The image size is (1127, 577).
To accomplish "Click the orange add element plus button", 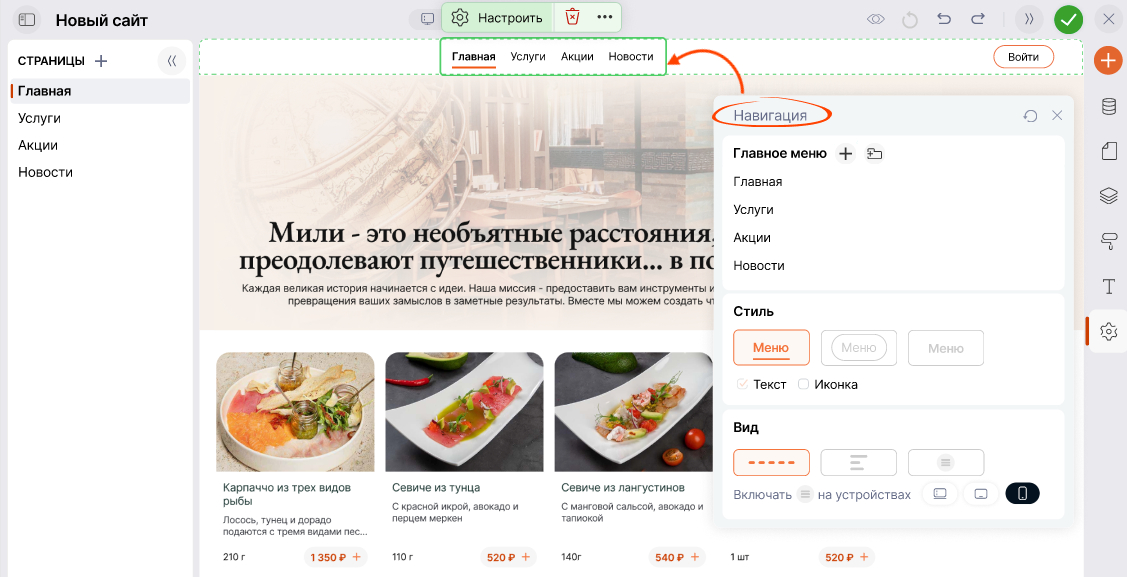I will pos(1107,61).
